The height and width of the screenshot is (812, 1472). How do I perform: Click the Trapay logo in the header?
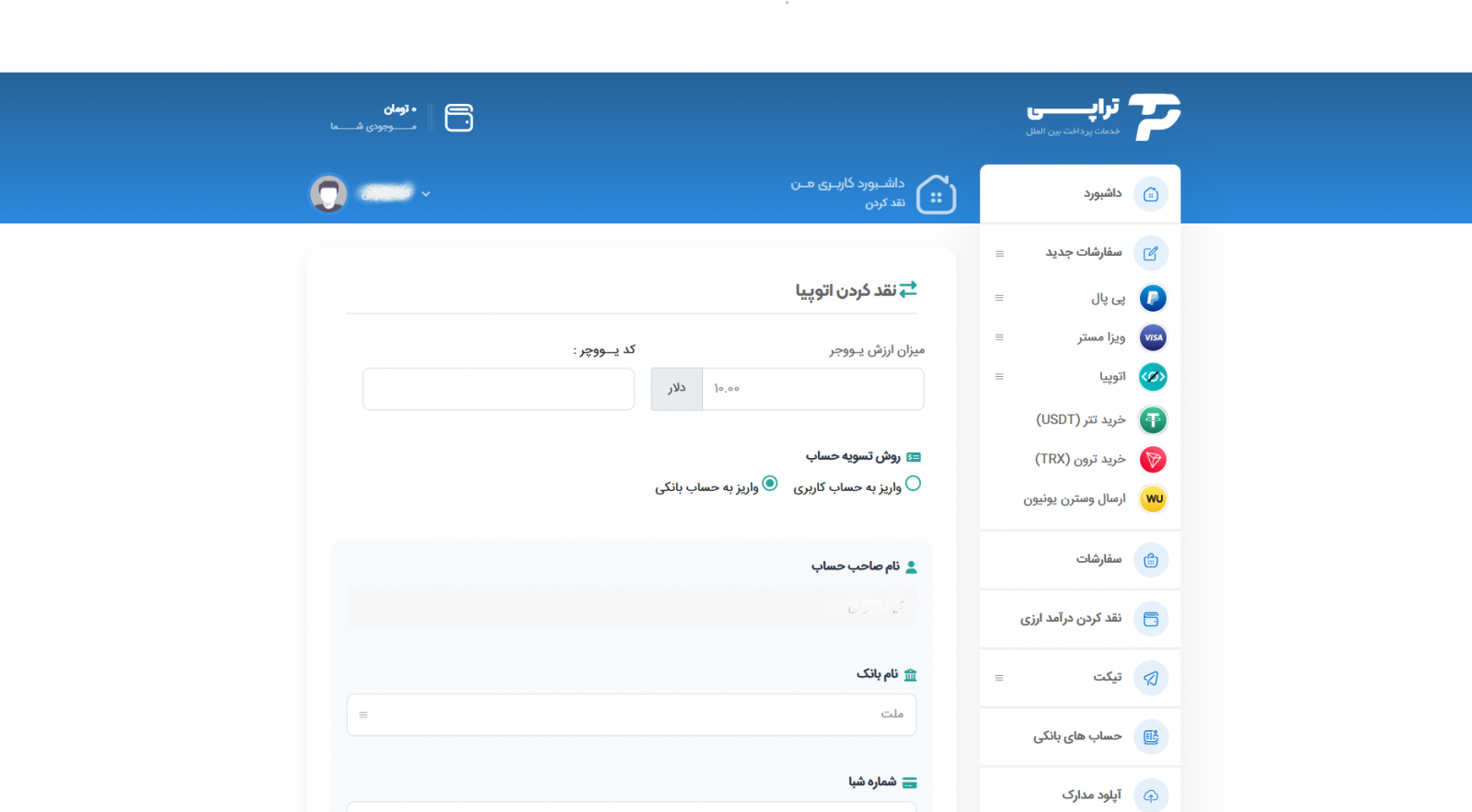(x=1103, y=117)
